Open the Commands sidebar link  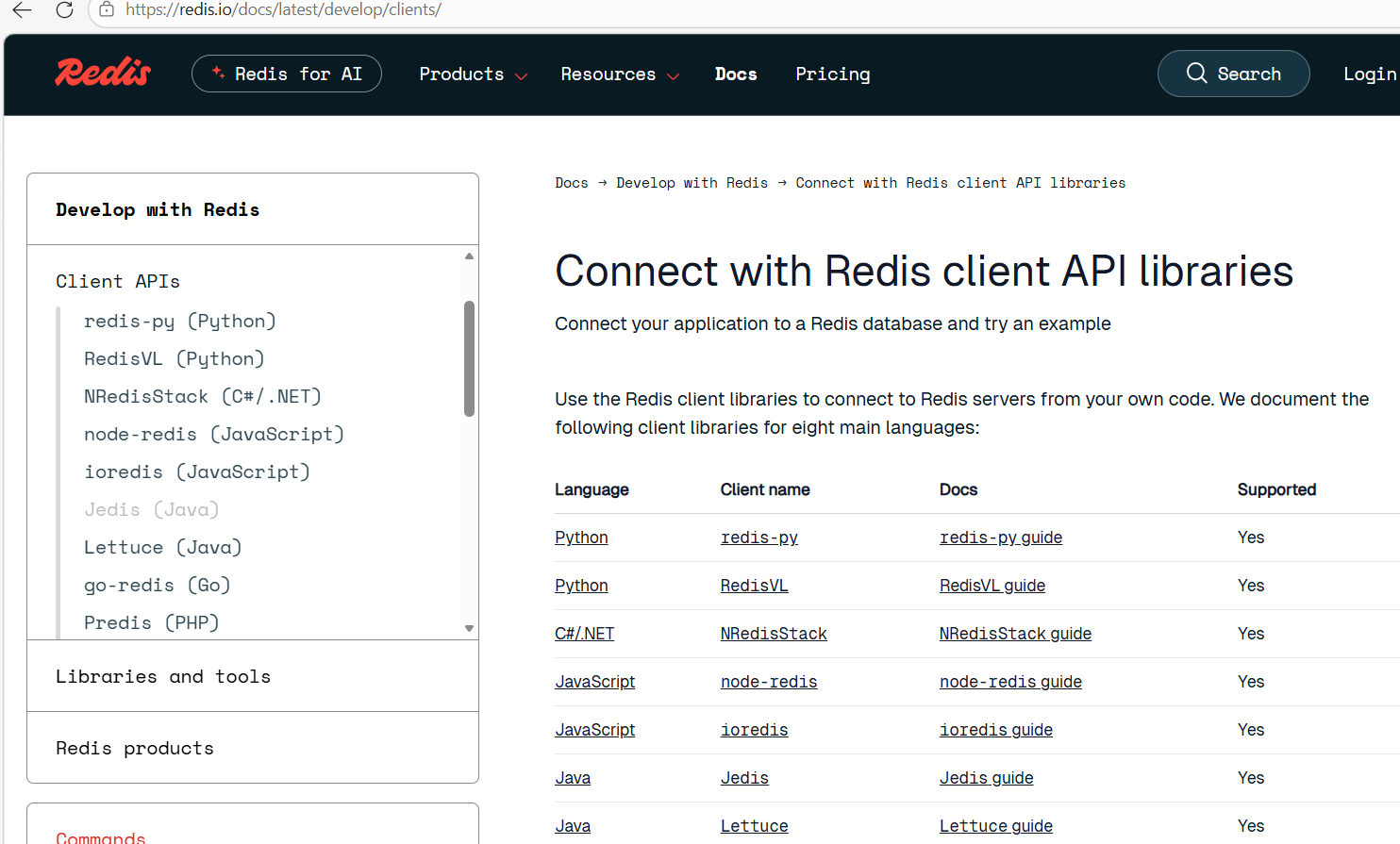pyautogui.click(x=101, y=837)
